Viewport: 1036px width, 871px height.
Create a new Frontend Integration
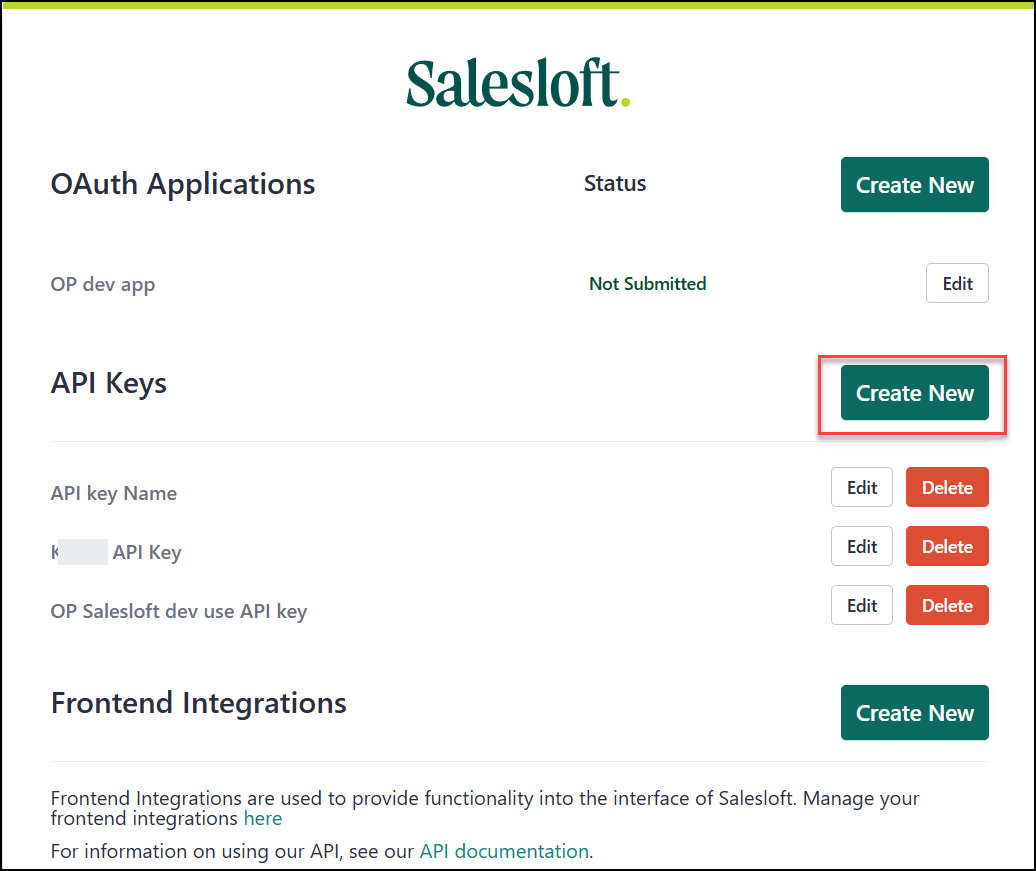click(914, 712)
